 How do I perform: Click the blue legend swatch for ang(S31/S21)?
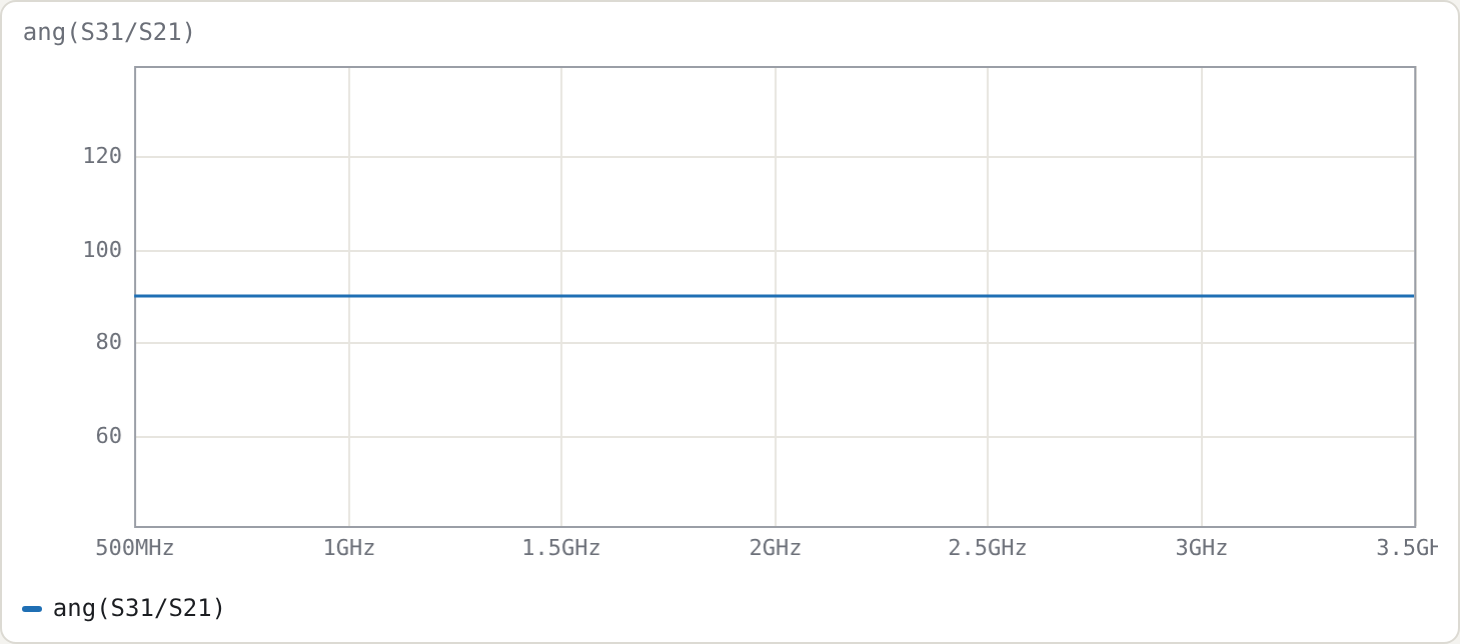click(x=32, y=608)
